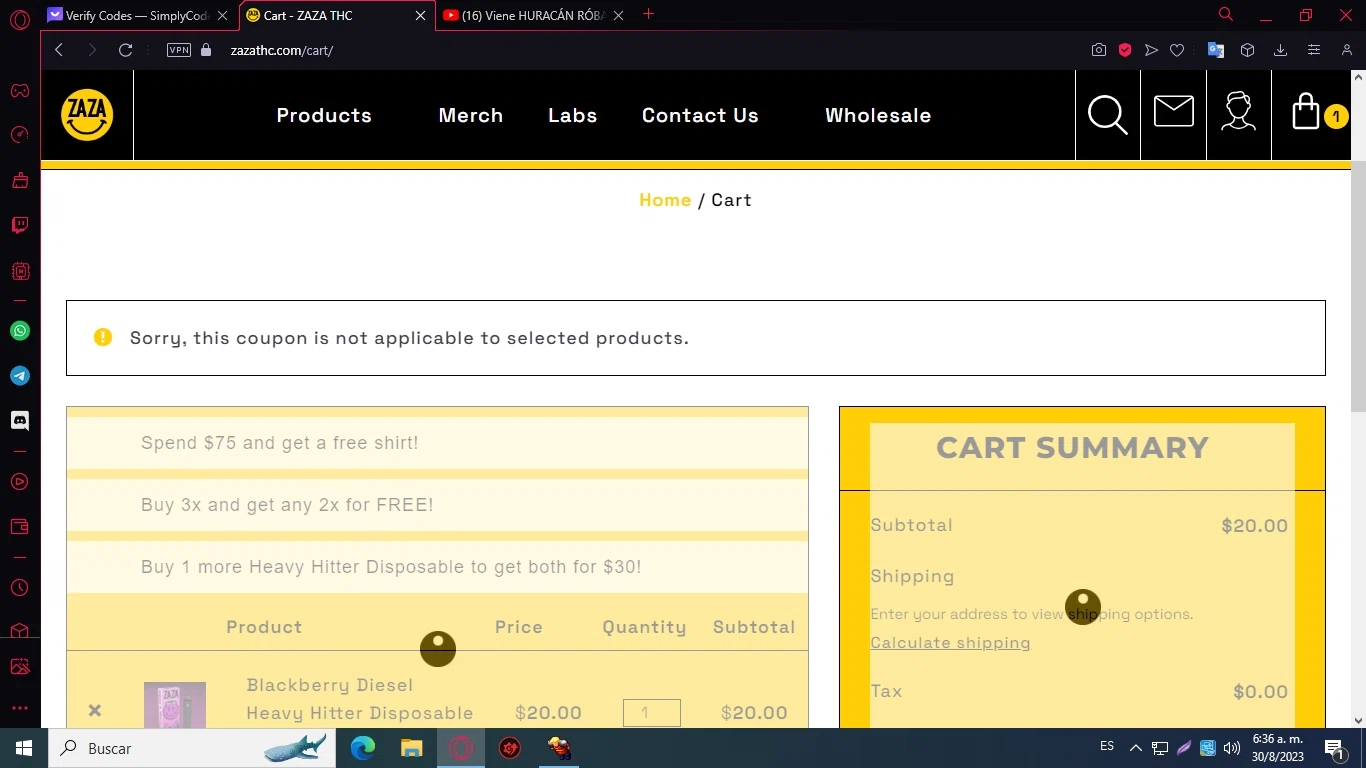The width and height of the screenshot is (1366, 768).
Task: Open extensions cube icon
Action: [1247, 50]
